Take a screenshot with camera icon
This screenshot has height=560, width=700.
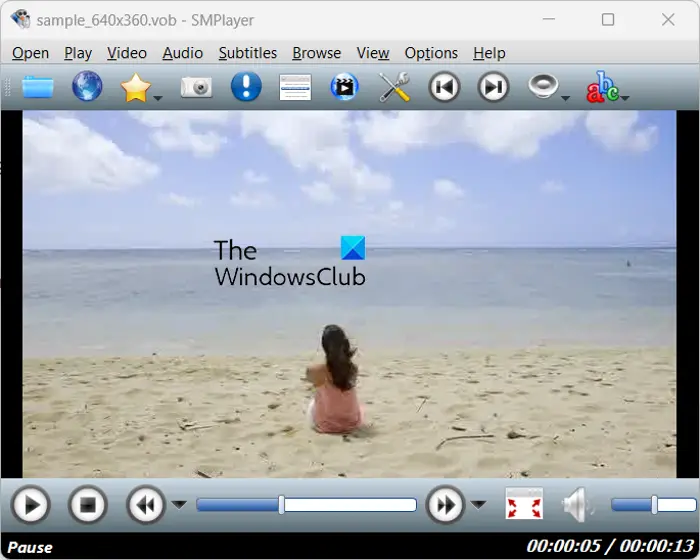tap(196, 87)
